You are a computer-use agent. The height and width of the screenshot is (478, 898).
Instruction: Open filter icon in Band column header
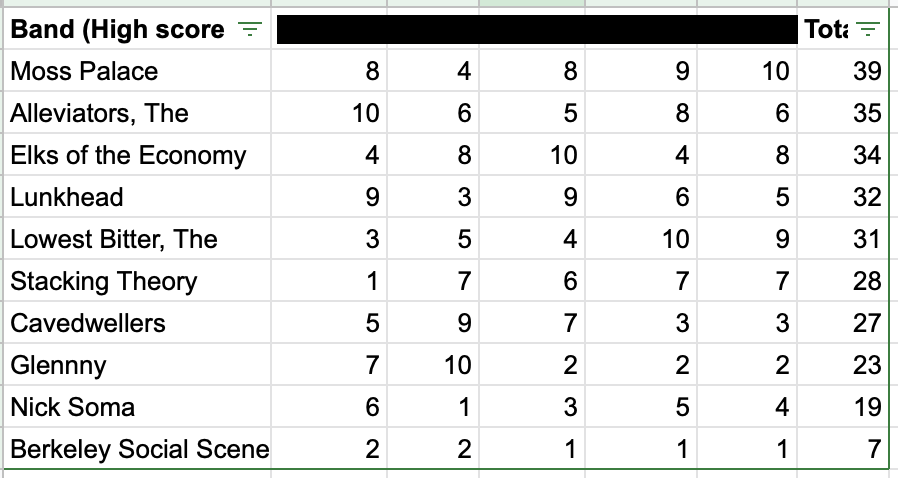click(250, 29)
